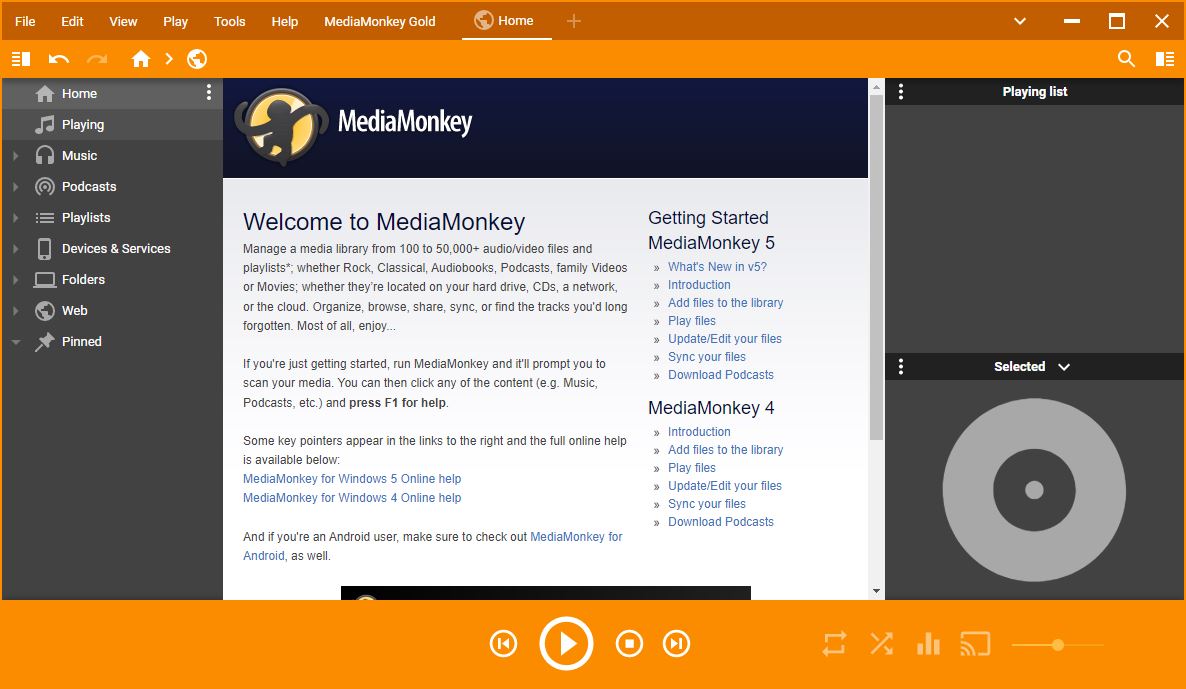
Task: Adjust the volume slider handle
Action: [x=1057, y=645]
